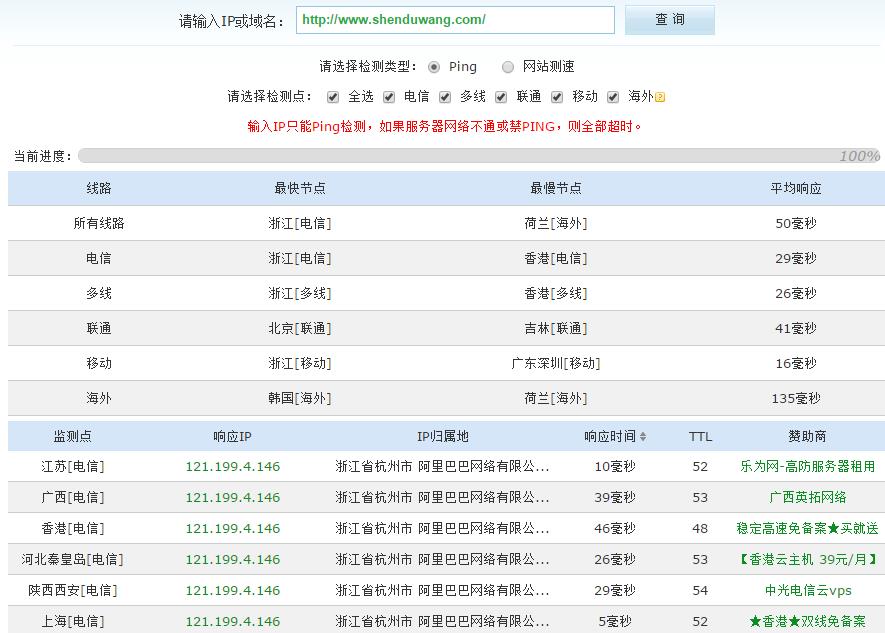Image resolution: width=885 pixels, height=633 pixels.
Task: Disable the 联通 checkbox
Action: [501, 97]
